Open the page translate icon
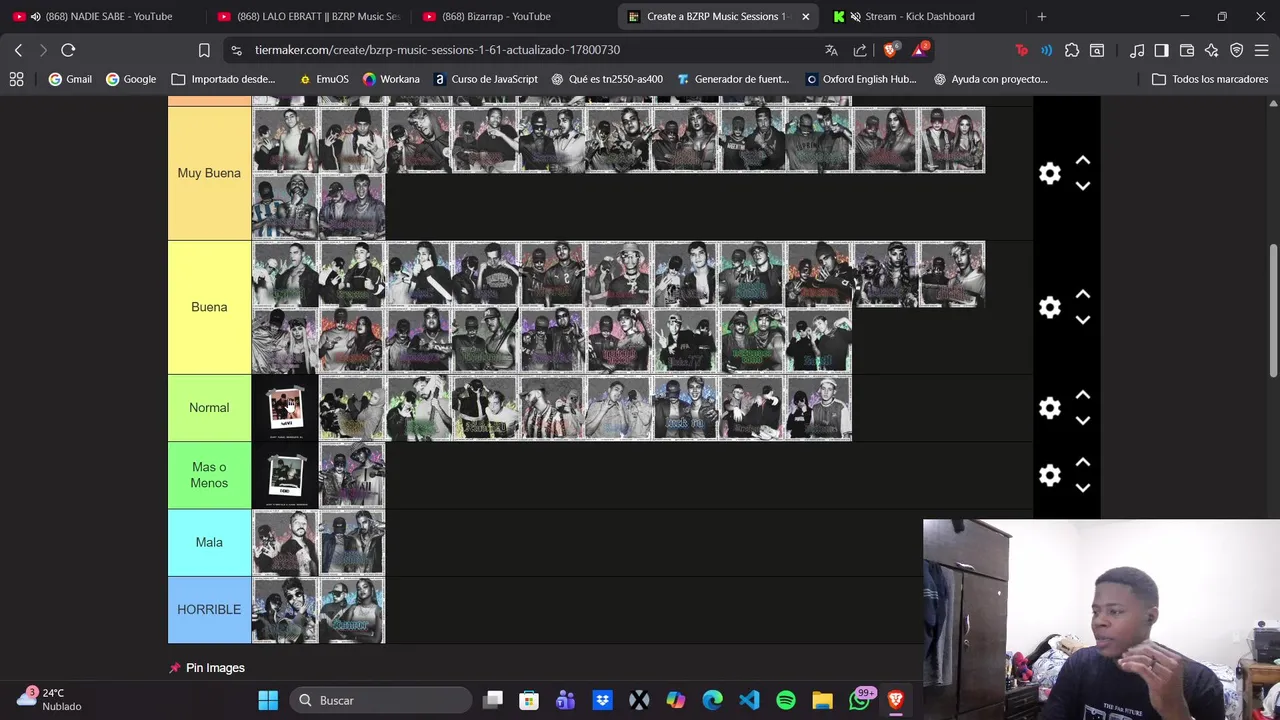Screen dimensions: 1280x720 [831, 50]
